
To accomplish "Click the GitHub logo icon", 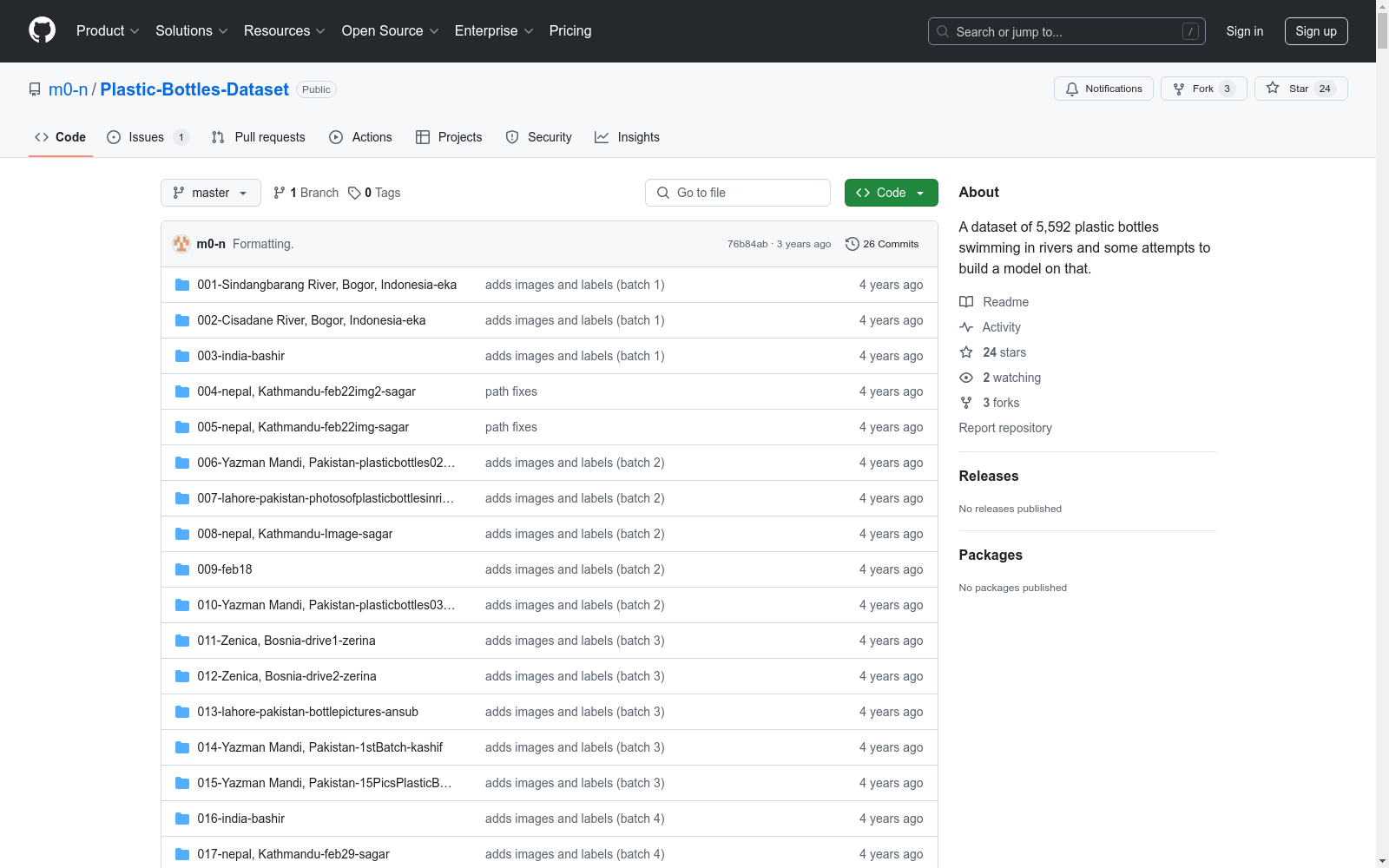I will [x=42, y=30].
